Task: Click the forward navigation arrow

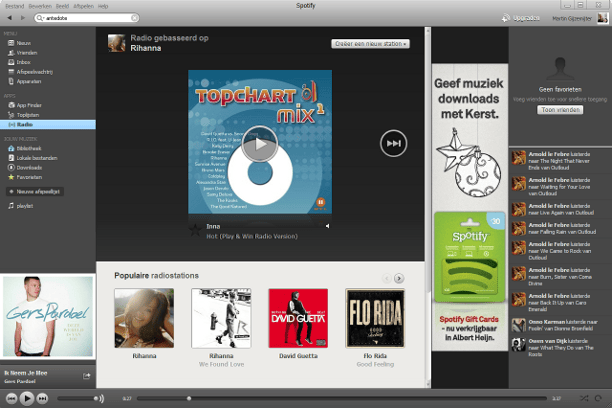Action: tap(23, 18)
